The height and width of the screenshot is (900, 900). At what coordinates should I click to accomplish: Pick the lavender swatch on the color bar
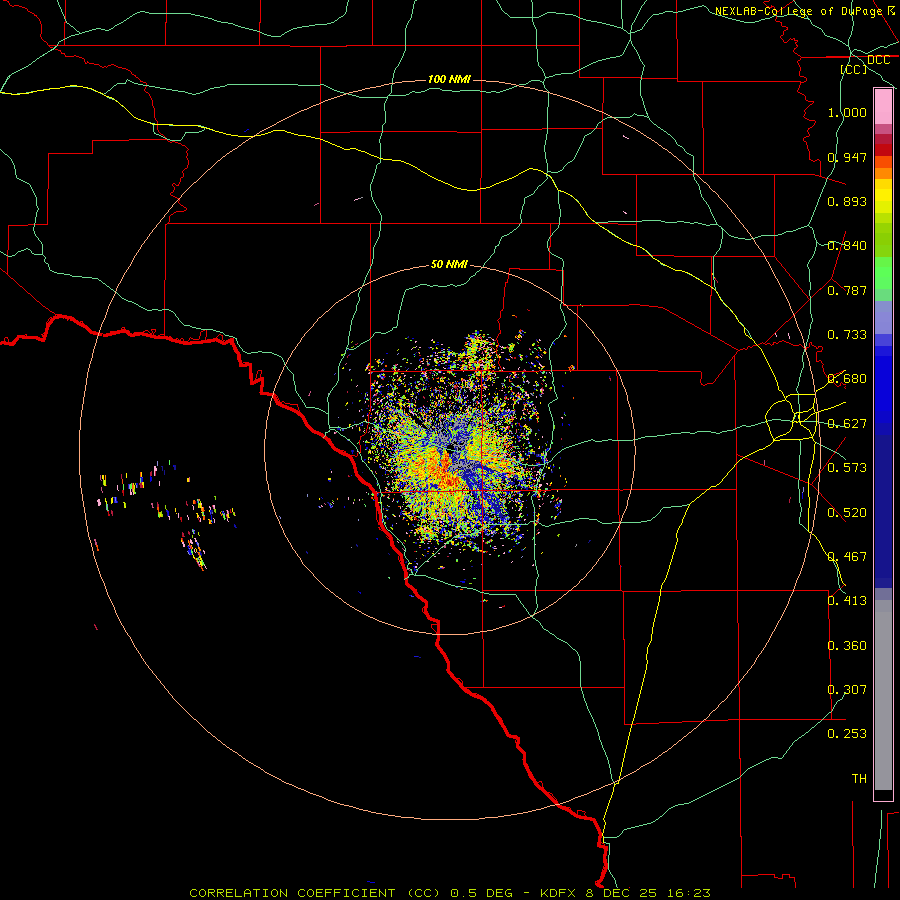coord(883,318)
